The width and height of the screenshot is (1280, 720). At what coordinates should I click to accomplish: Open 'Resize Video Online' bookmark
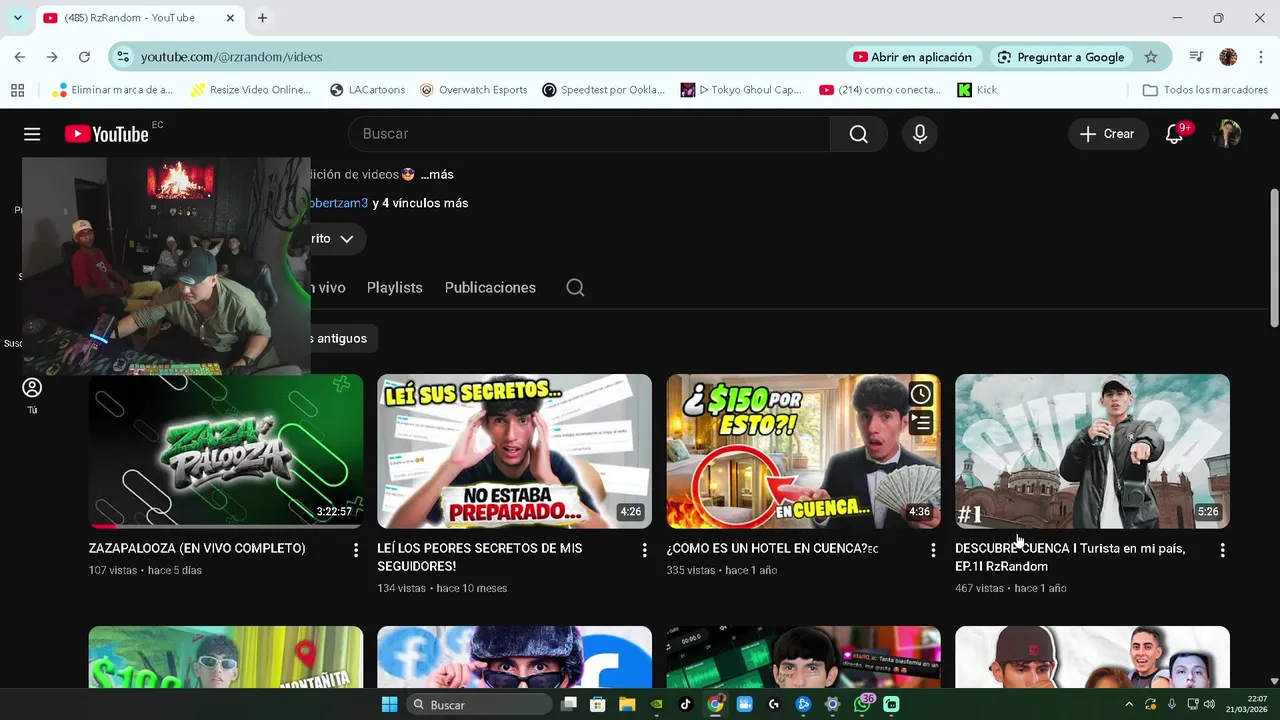tap(251, 90)
